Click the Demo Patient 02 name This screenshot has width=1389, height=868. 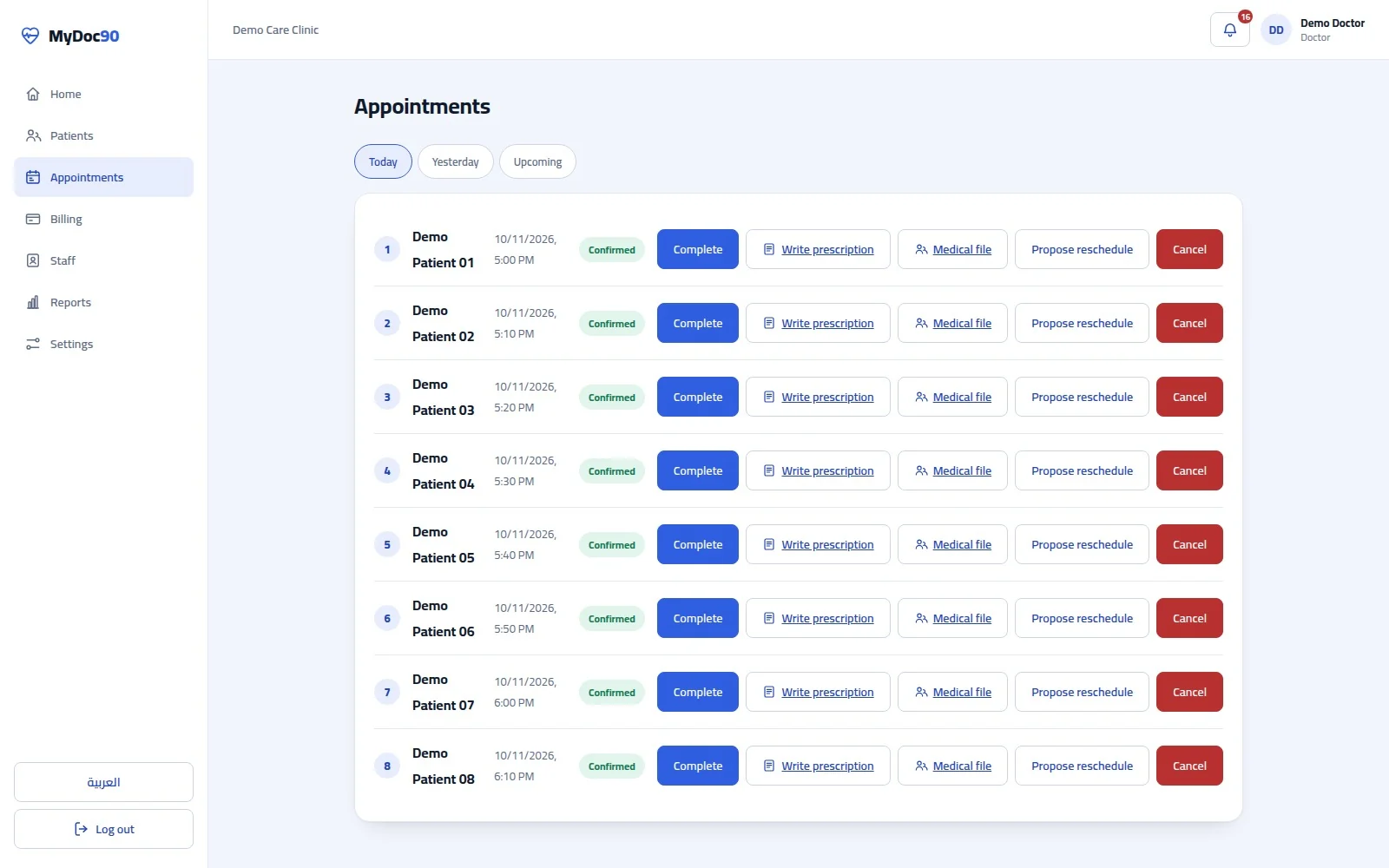coord(443,323)
